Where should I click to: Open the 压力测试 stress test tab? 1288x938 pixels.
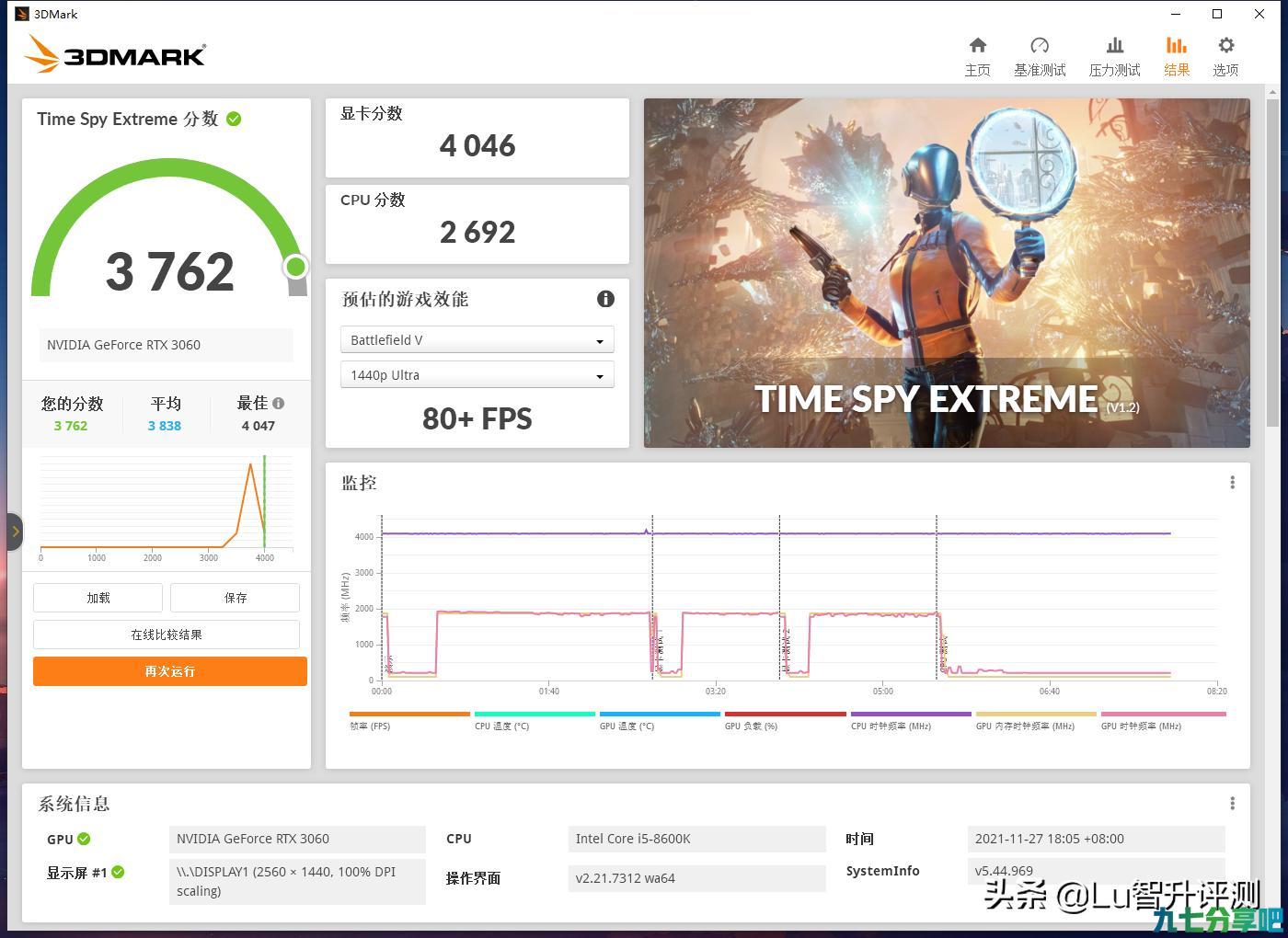tap(1114, 56)
